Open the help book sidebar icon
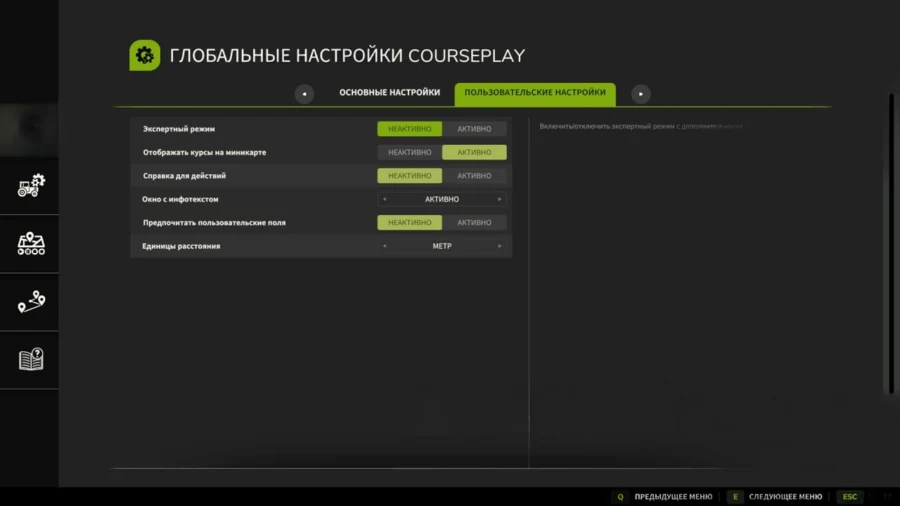Viewport: 900px width, 506px height. [x=31, y=360]
